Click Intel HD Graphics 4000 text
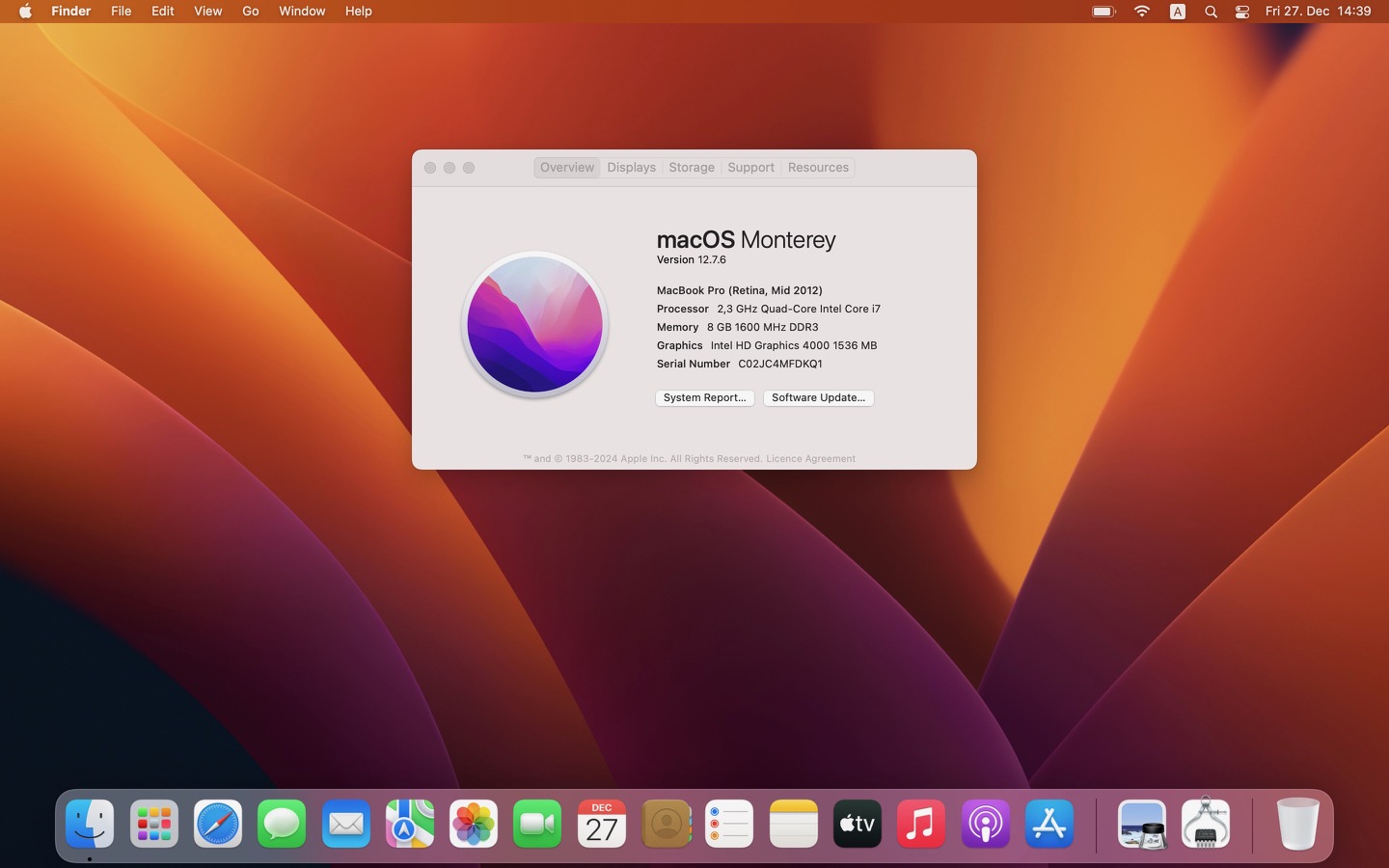1389x868 pixels. [794, 345]
